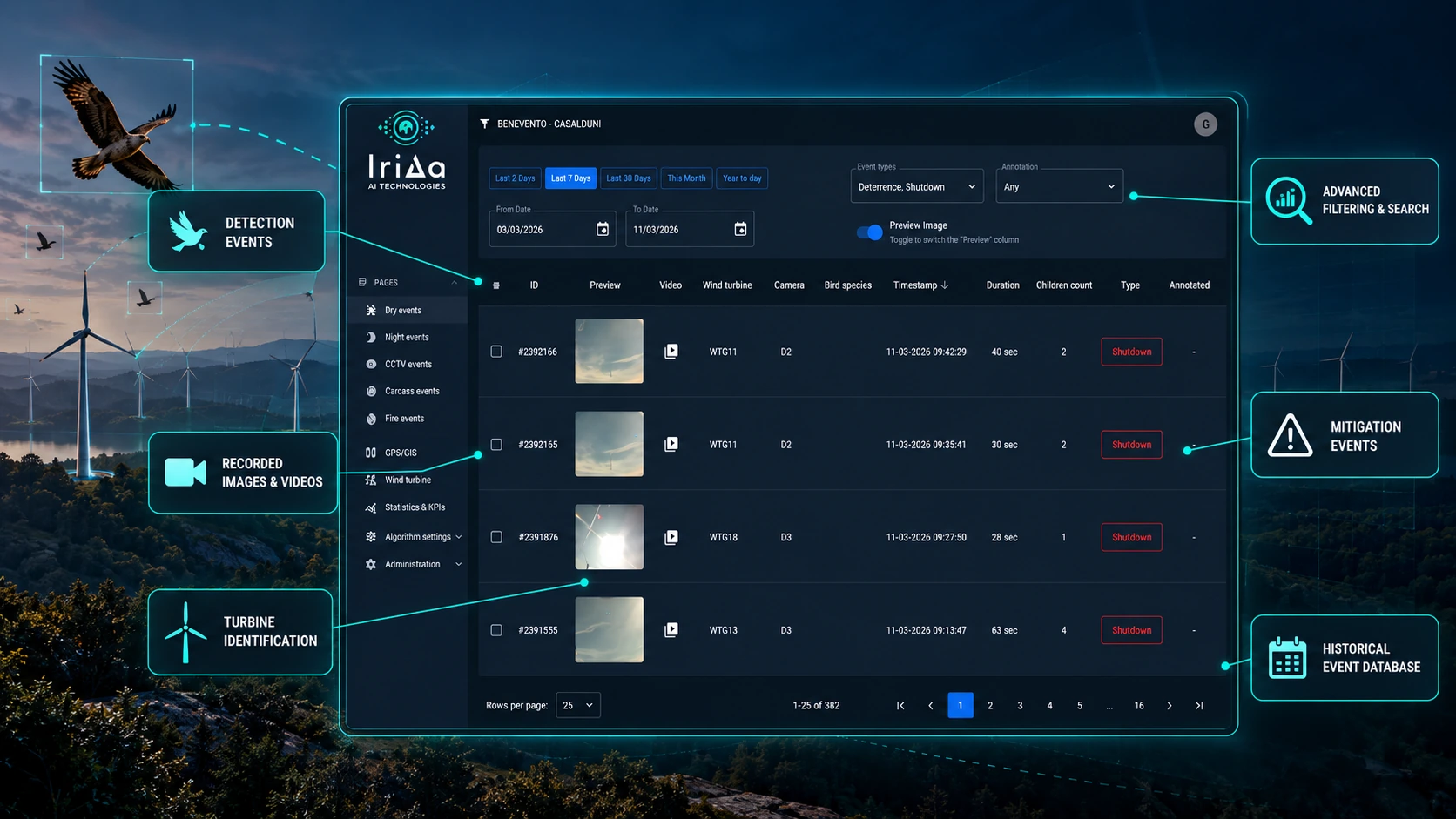Play video for event #2391876
This screenshot has height=819, width=1456.
671,537
